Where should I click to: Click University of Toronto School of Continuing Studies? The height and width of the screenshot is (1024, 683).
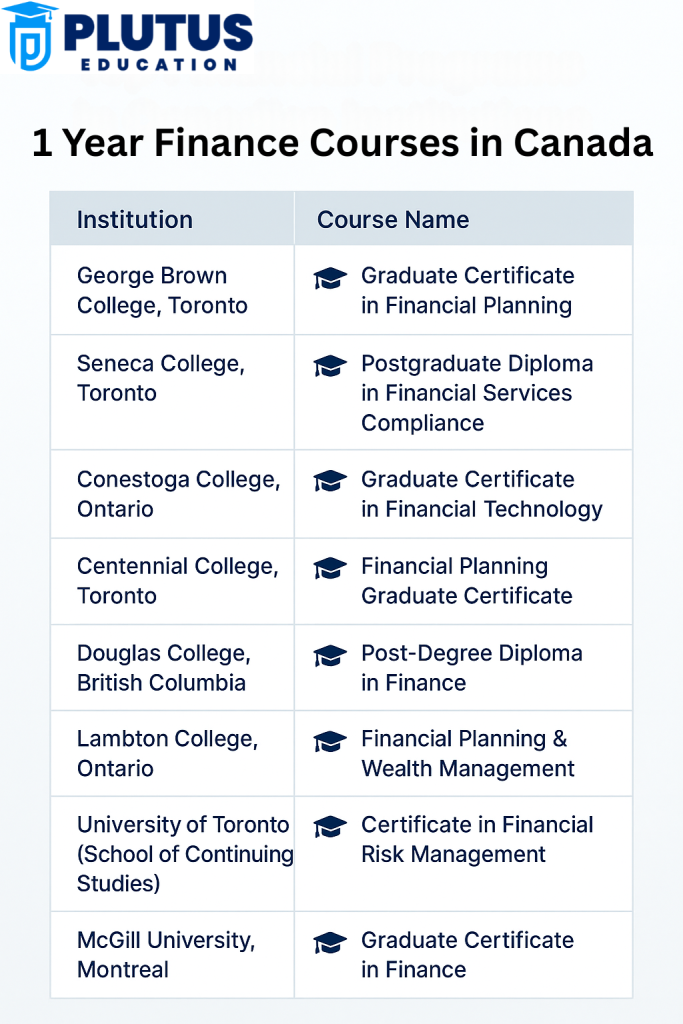tap(182, 854)
